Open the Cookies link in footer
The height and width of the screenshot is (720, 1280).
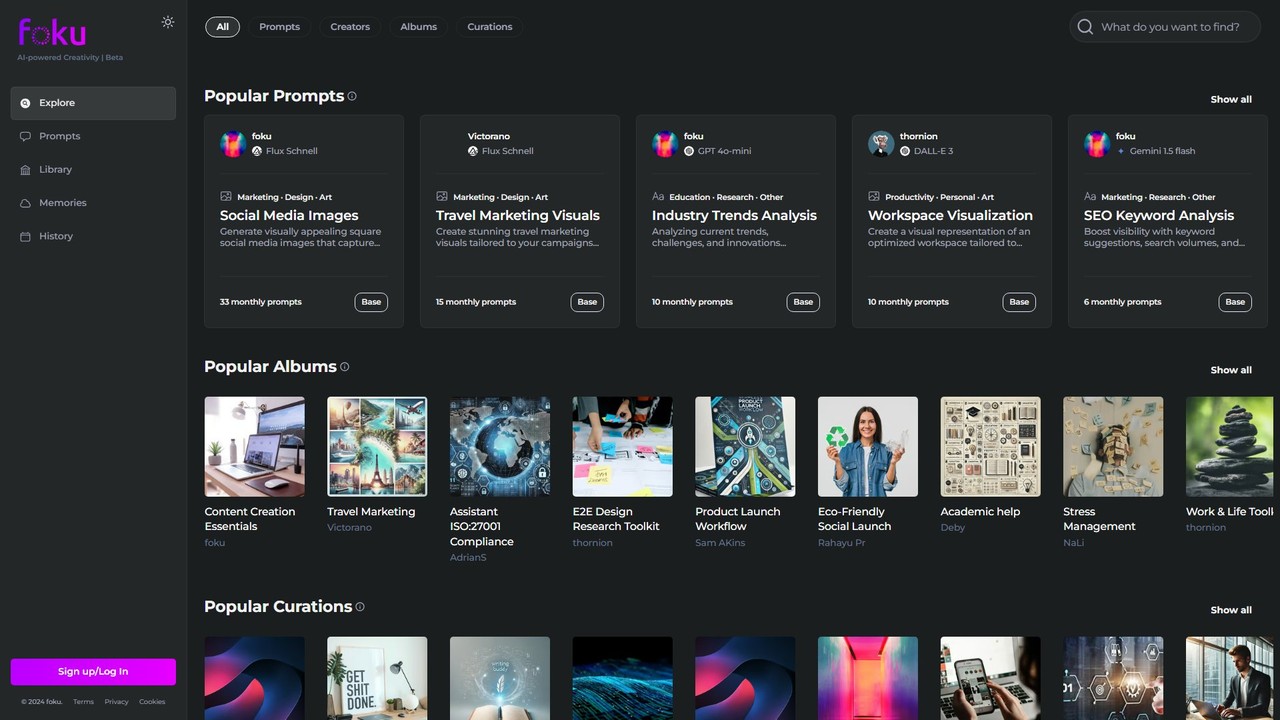(x=152, y=702)
